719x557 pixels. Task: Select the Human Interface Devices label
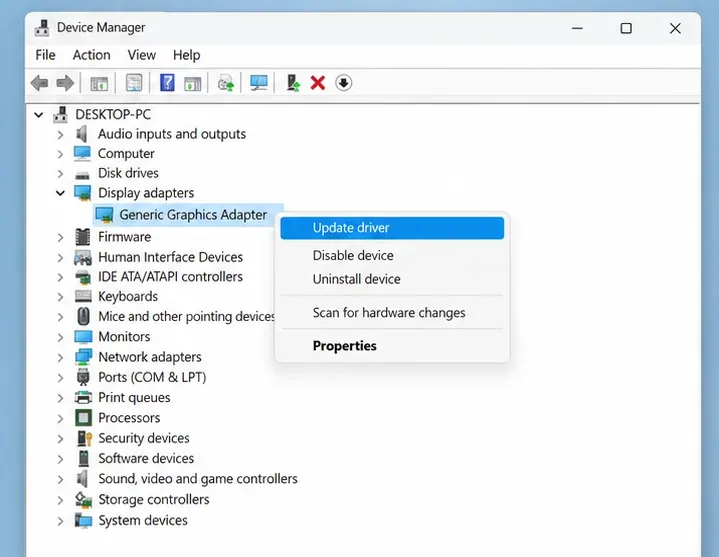(171, 257)
